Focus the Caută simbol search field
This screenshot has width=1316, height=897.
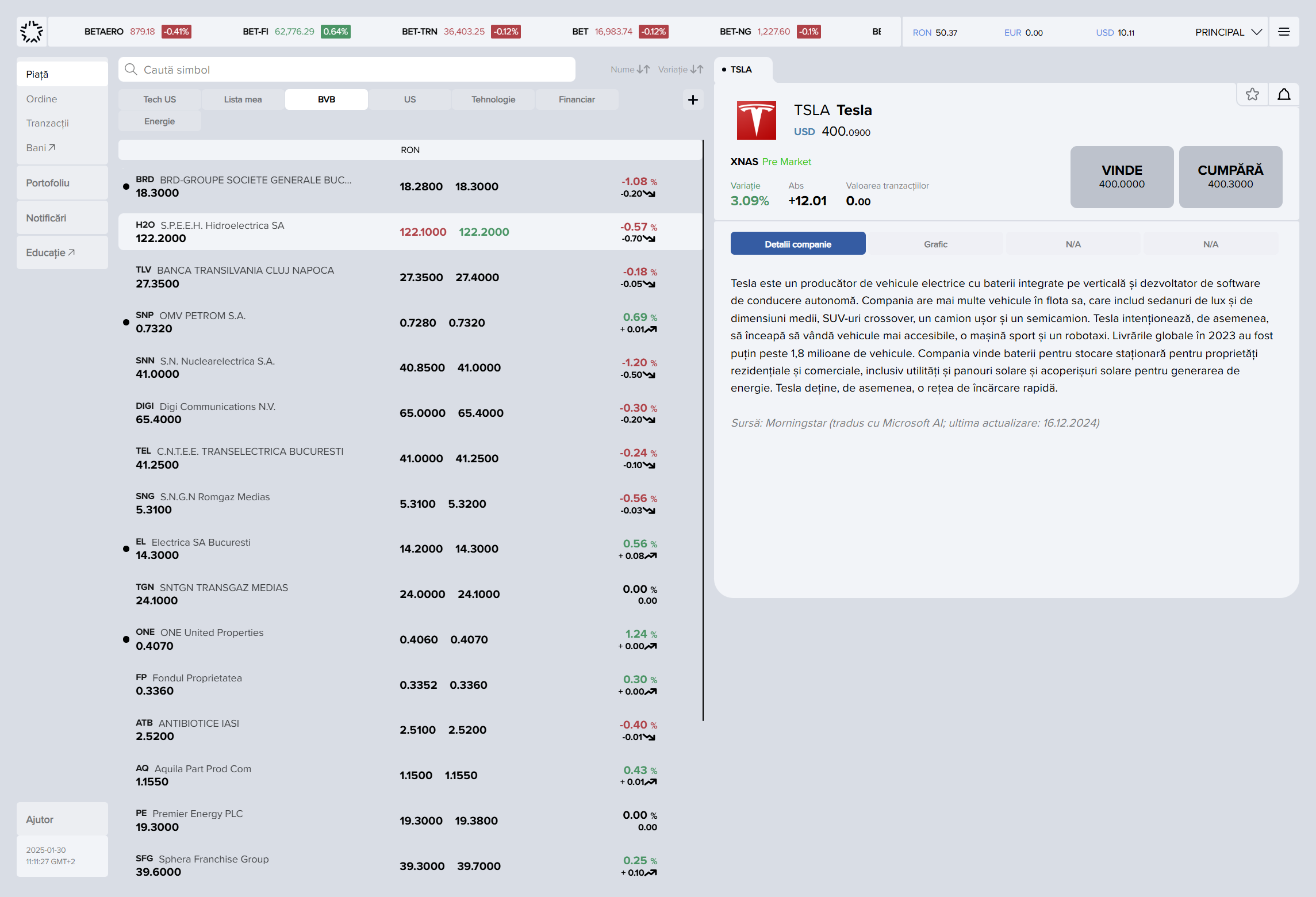[347, 70]
